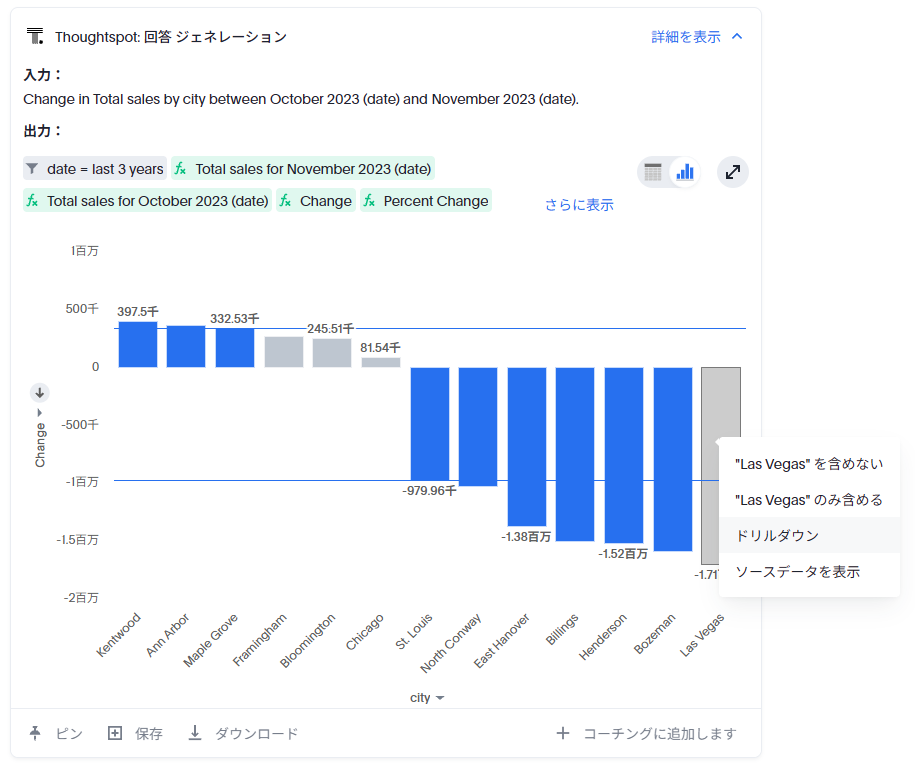Click the date = last 3 years filter chip
This screenshot has height=764, width=915.
point(94,169)
